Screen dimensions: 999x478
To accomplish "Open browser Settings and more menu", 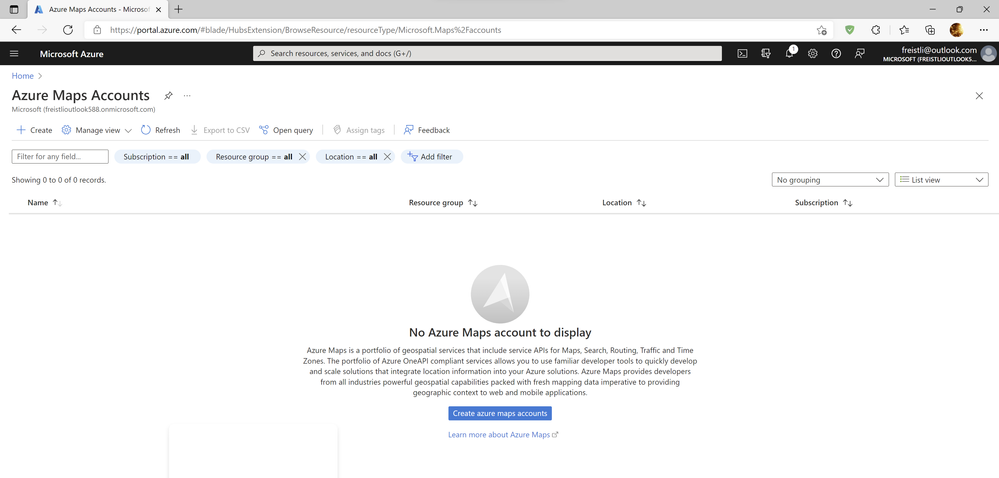I will click(984, 29).
